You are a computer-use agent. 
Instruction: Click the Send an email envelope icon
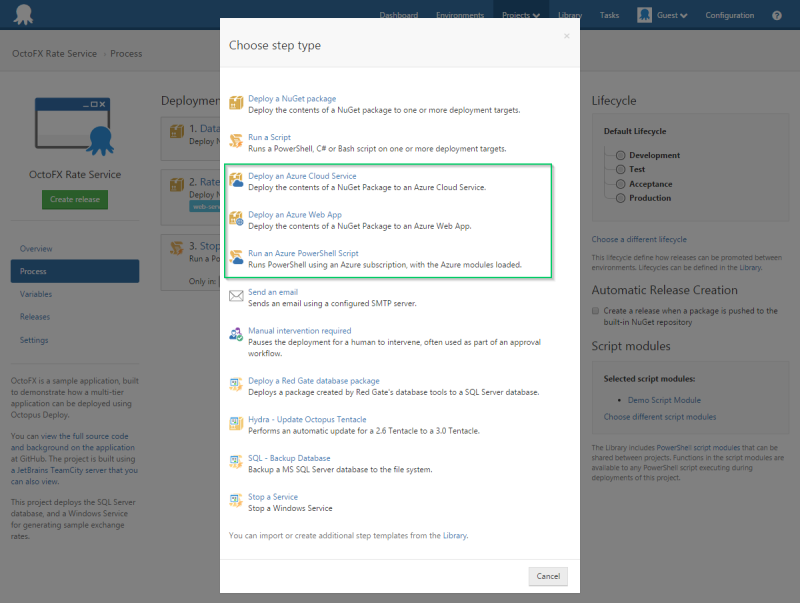pyautogui.click(x=236, y=297)
